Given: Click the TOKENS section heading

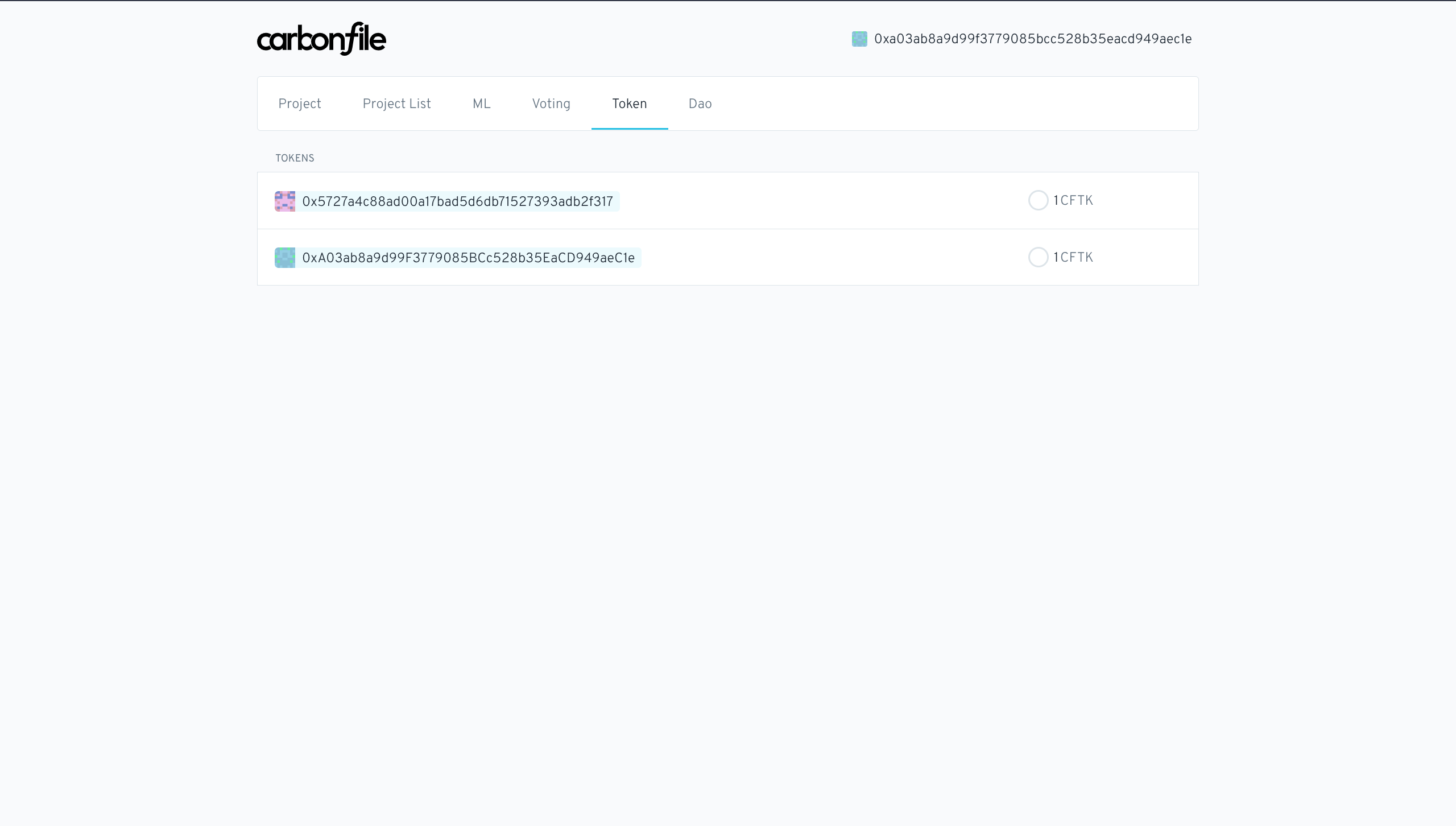Looking at the screenshot, I should [x=295, y=158].
